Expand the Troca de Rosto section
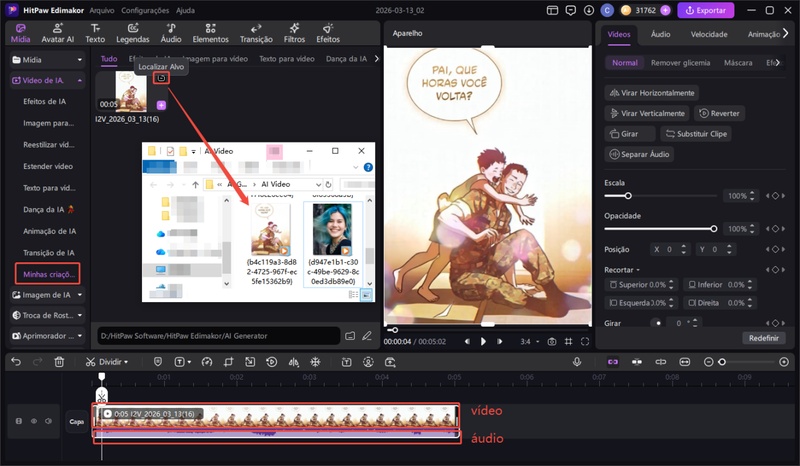The image size is (800, 466). click(80, 315)
